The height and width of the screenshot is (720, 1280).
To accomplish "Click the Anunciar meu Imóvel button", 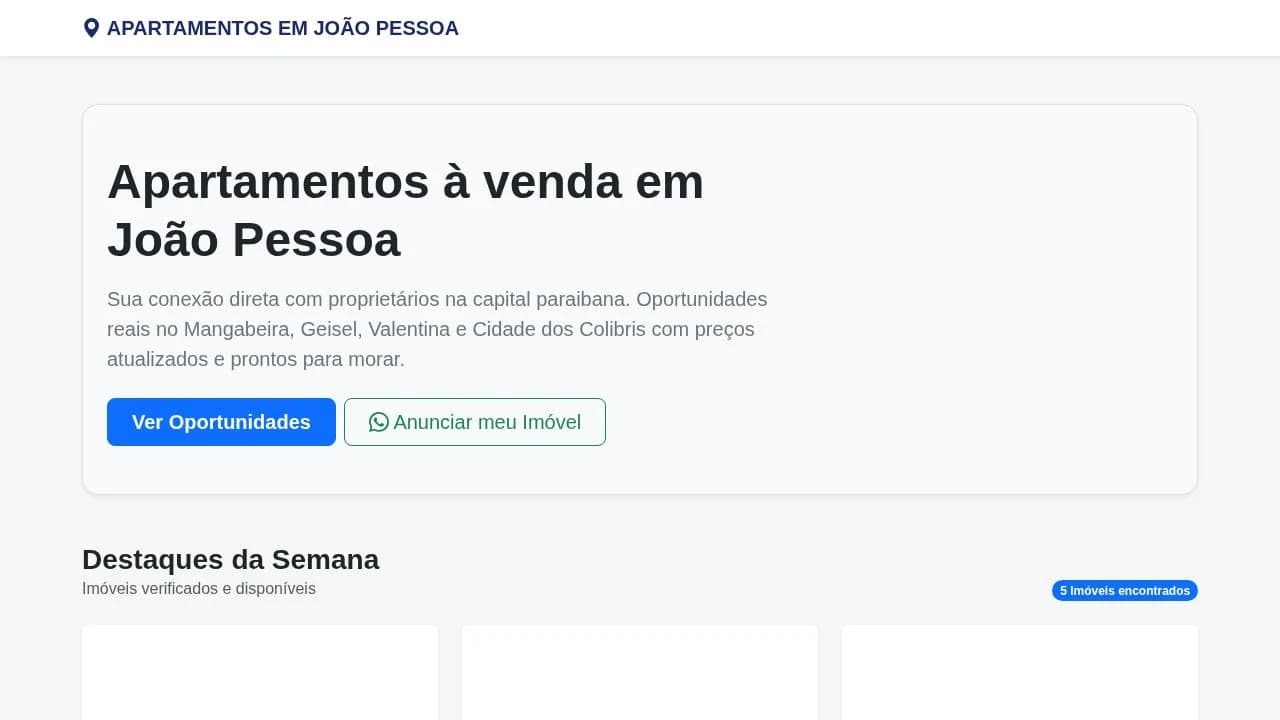I will tap(474, 422).
